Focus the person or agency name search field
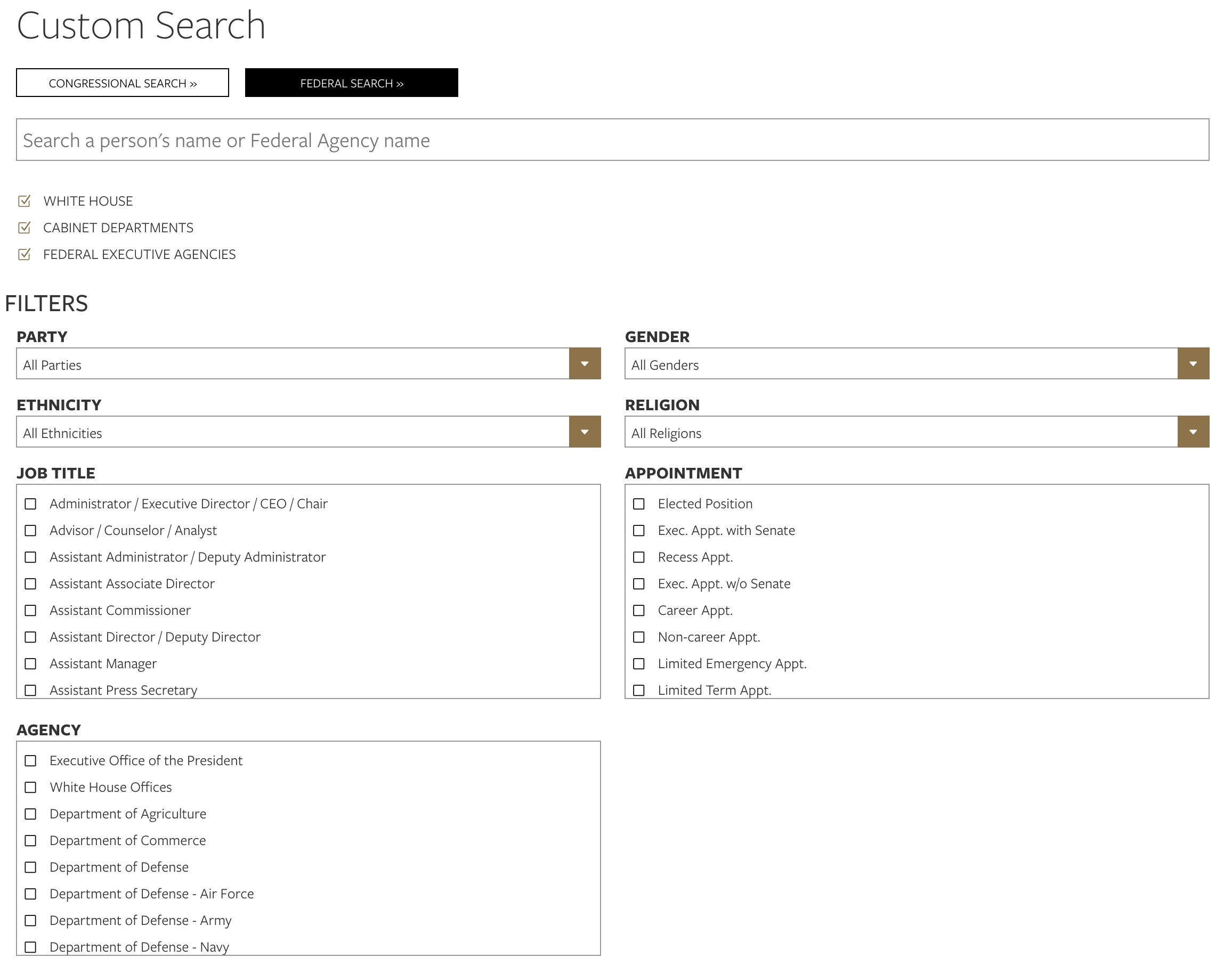Image resolution: width=1232 pixels, height=974 pixels. [x=613, y=140]
